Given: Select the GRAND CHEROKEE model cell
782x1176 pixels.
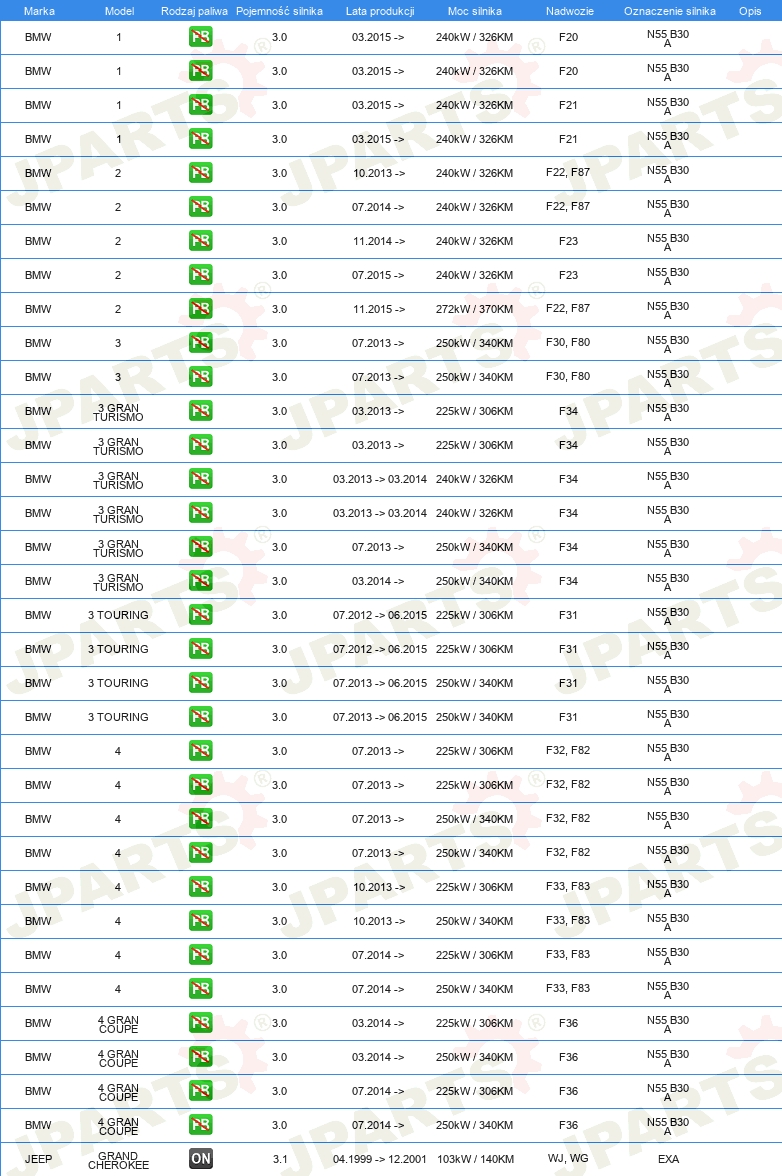Looking at the screenshot, I should [118, 1160].
